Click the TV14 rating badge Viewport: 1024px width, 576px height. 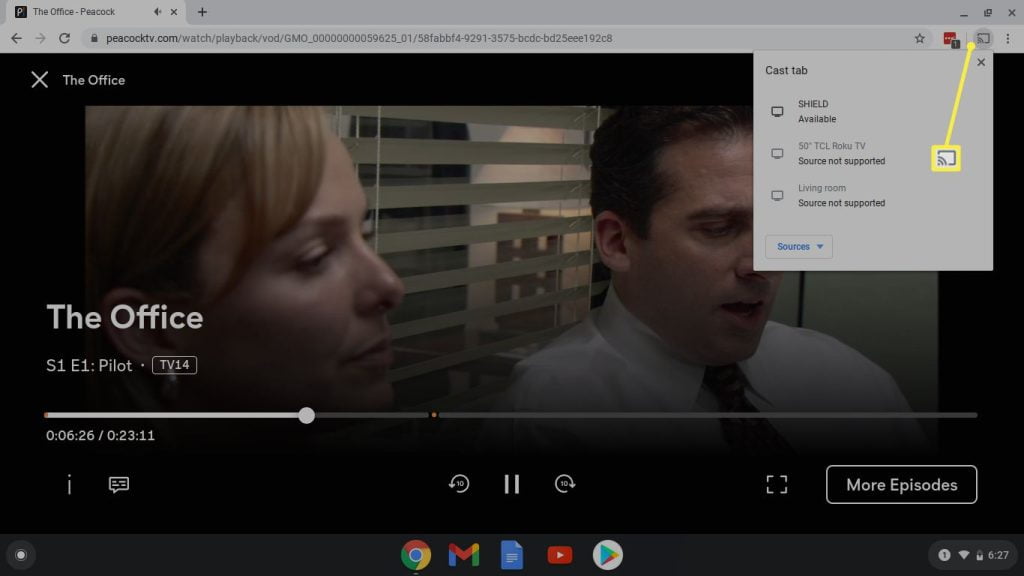[174, 365]
